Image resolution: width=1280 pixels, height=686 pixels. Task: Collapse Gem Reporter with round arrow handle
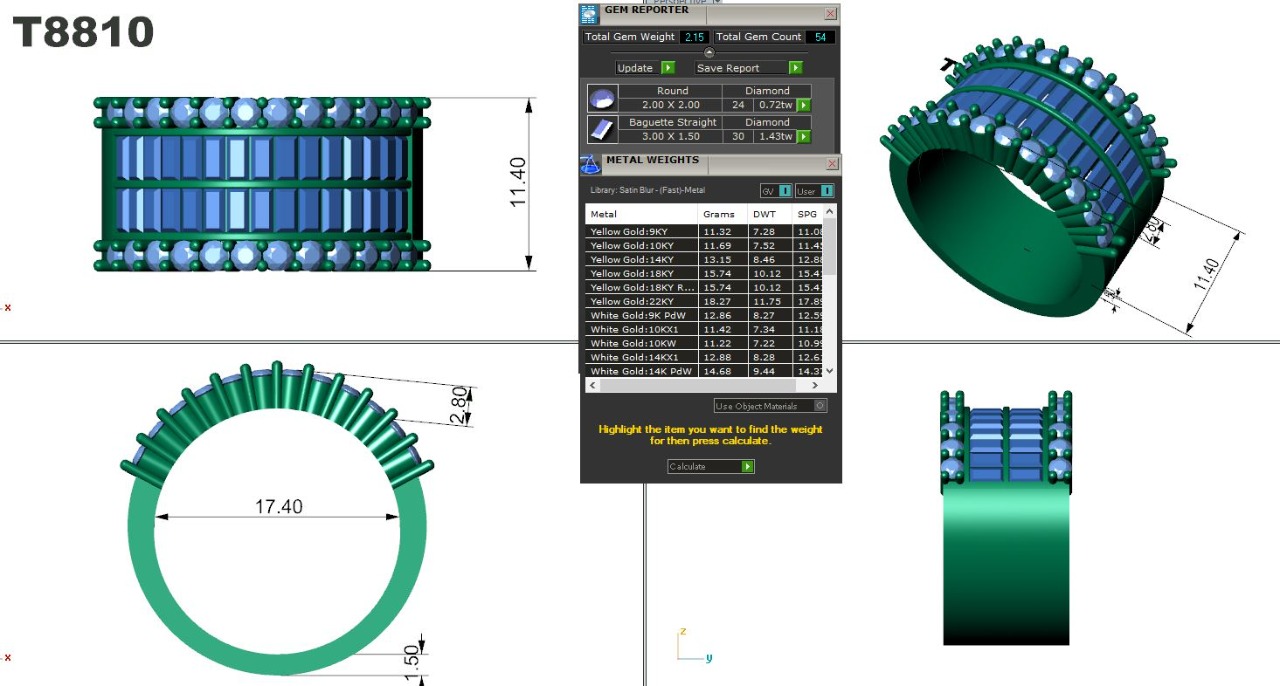(x=710, y=52)
